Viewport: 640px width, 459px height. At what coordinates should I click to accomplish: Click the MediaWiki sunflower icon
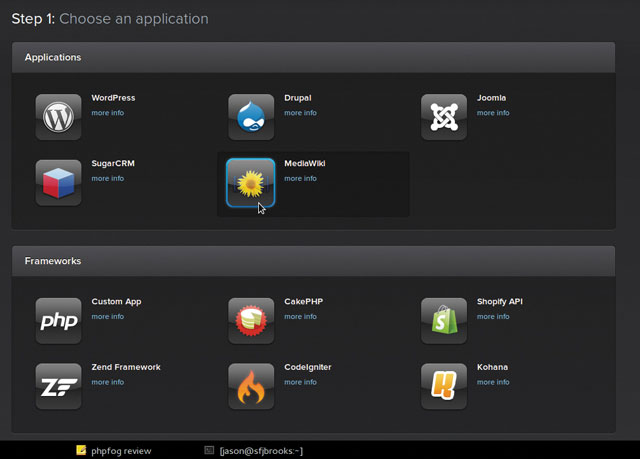point(251,182)
